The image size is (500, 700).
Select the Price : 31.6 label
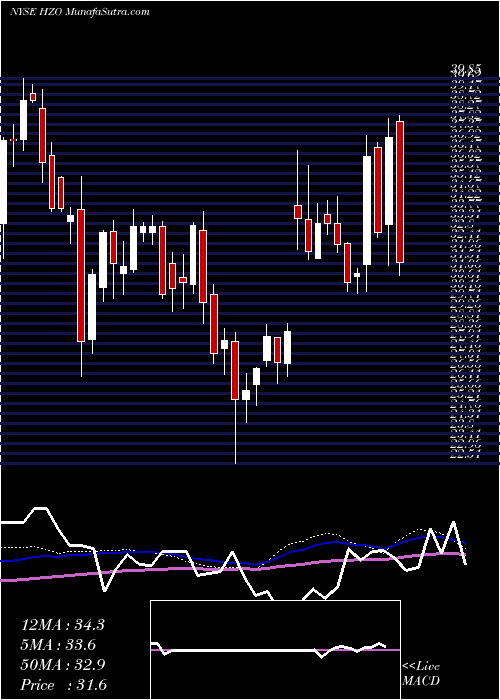(x=64, y=685)
